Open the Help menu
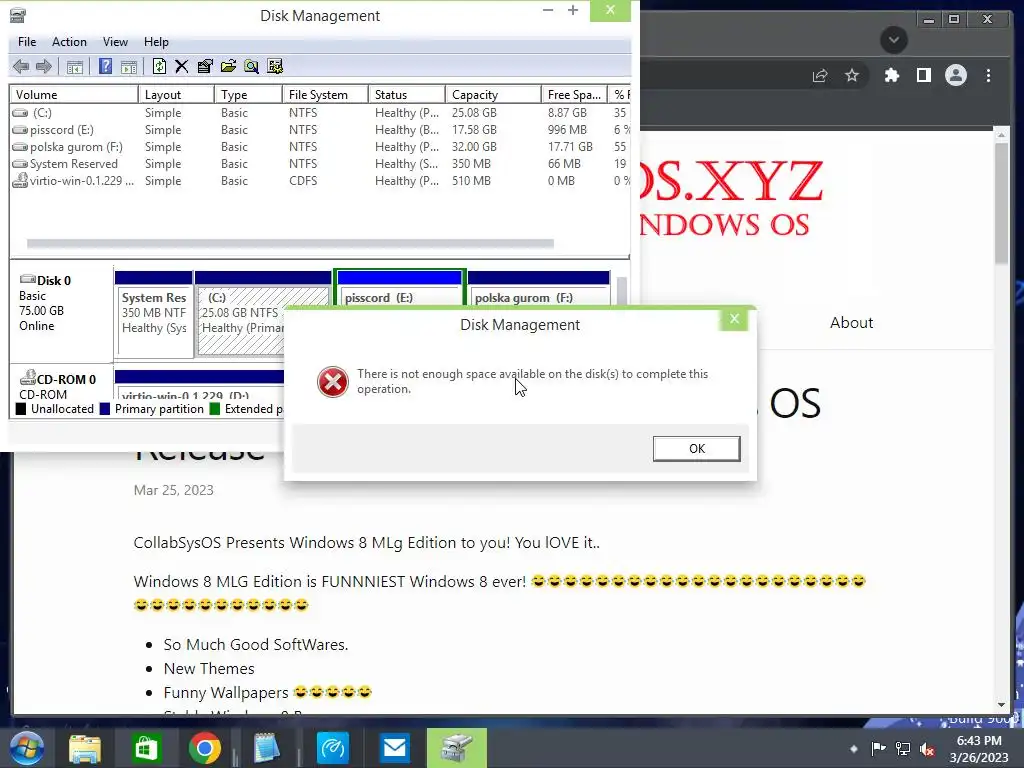 pyautogui.click(x=156, y=42)
